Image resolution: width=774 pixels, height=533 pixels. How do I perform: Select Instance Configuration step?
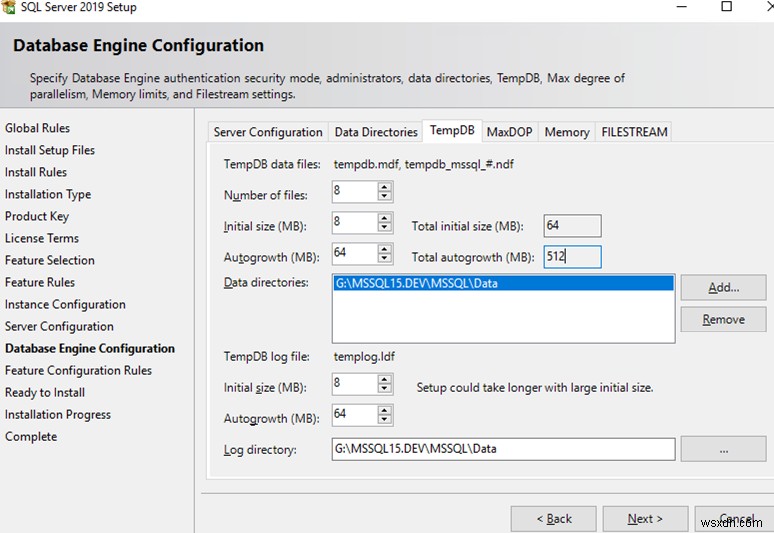point(65,305)
